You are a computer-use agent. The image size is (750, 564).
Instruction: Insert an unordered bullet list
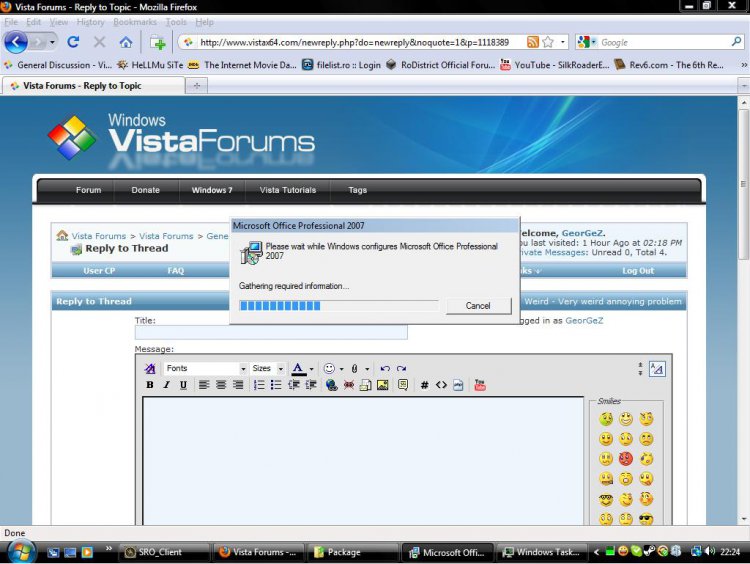pyautogui.click(x=276, y=385)
